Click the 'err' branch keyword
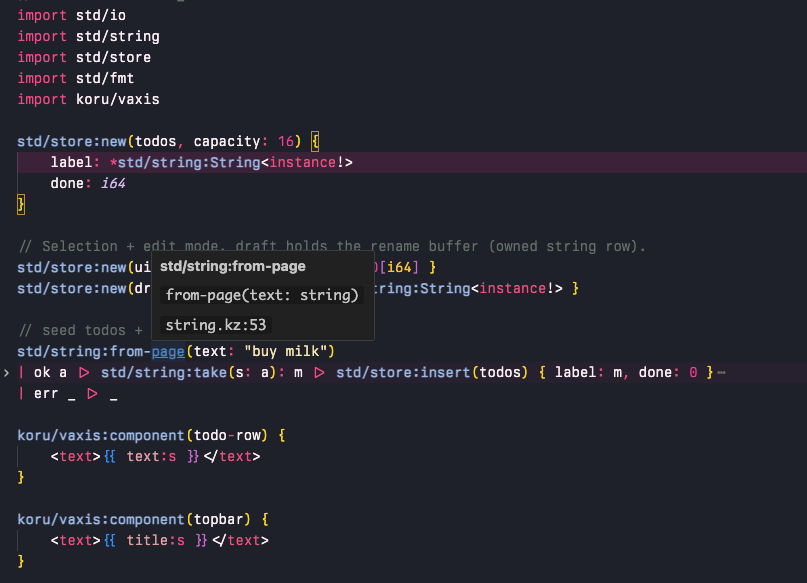 click(x=46, y=394)
